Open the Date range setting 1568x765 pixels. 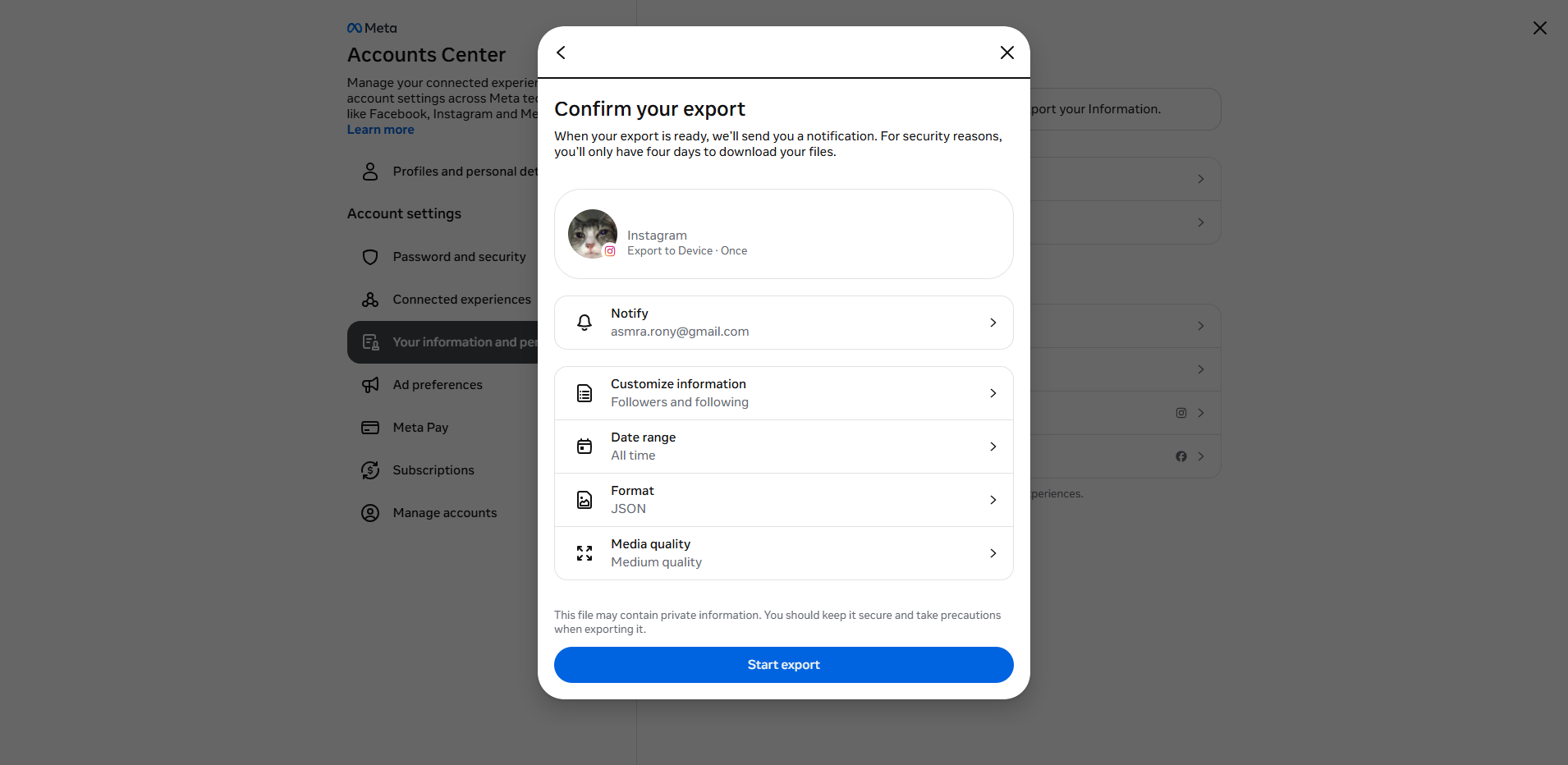783,447
